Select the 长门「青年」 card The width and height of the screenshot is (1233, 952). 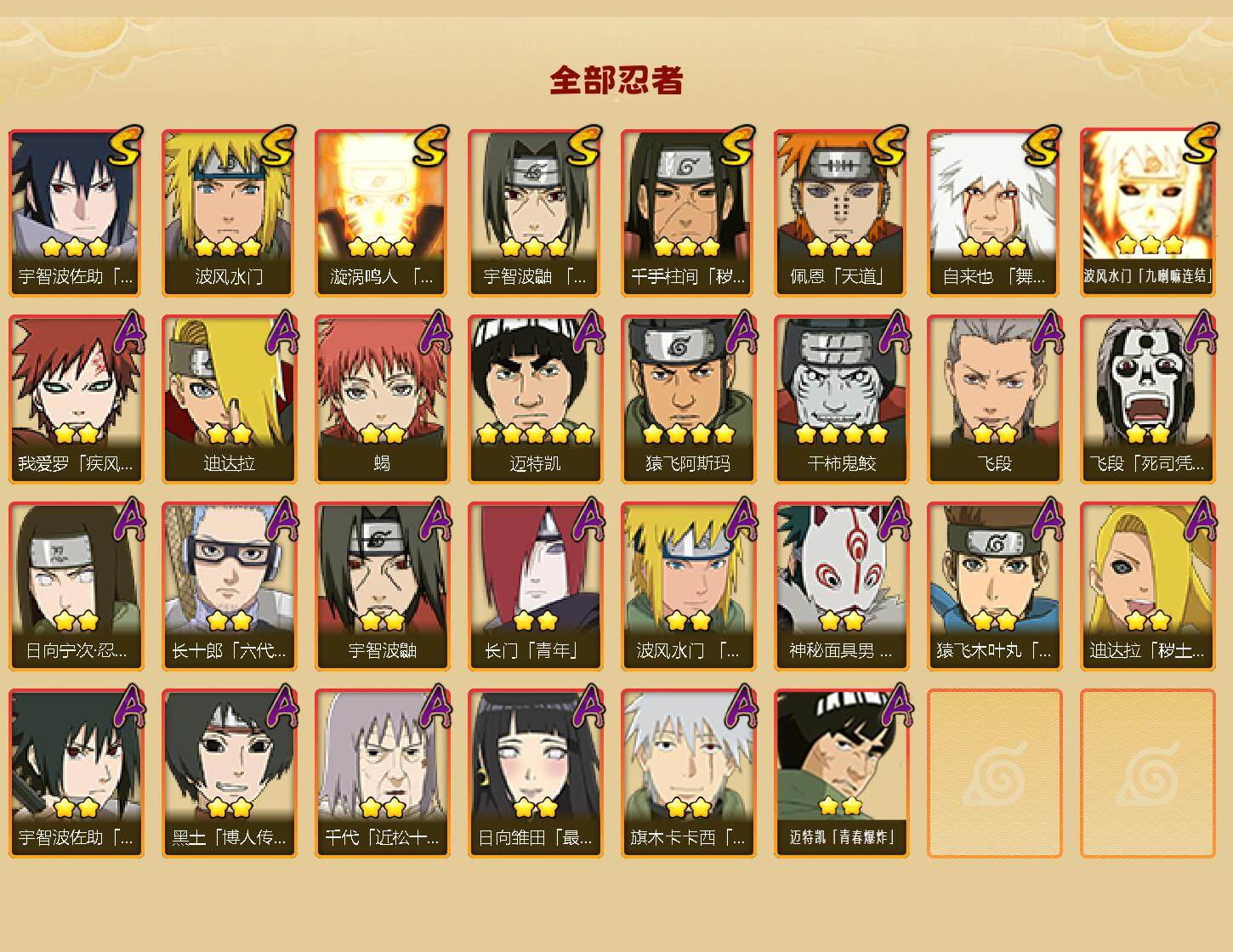[x=535, y=586]
